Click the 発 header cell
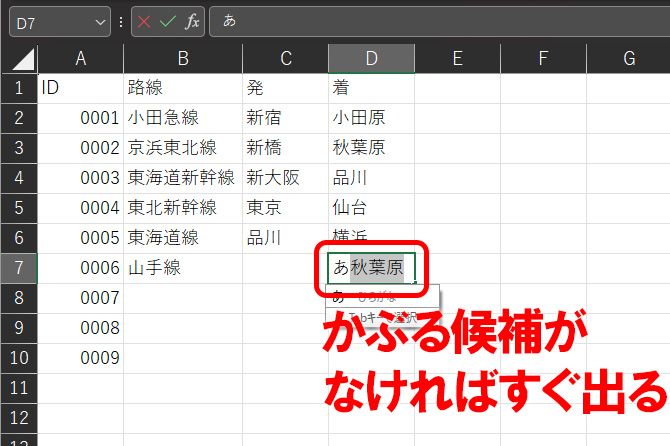 pyautogui.click(x=285, y=88)
